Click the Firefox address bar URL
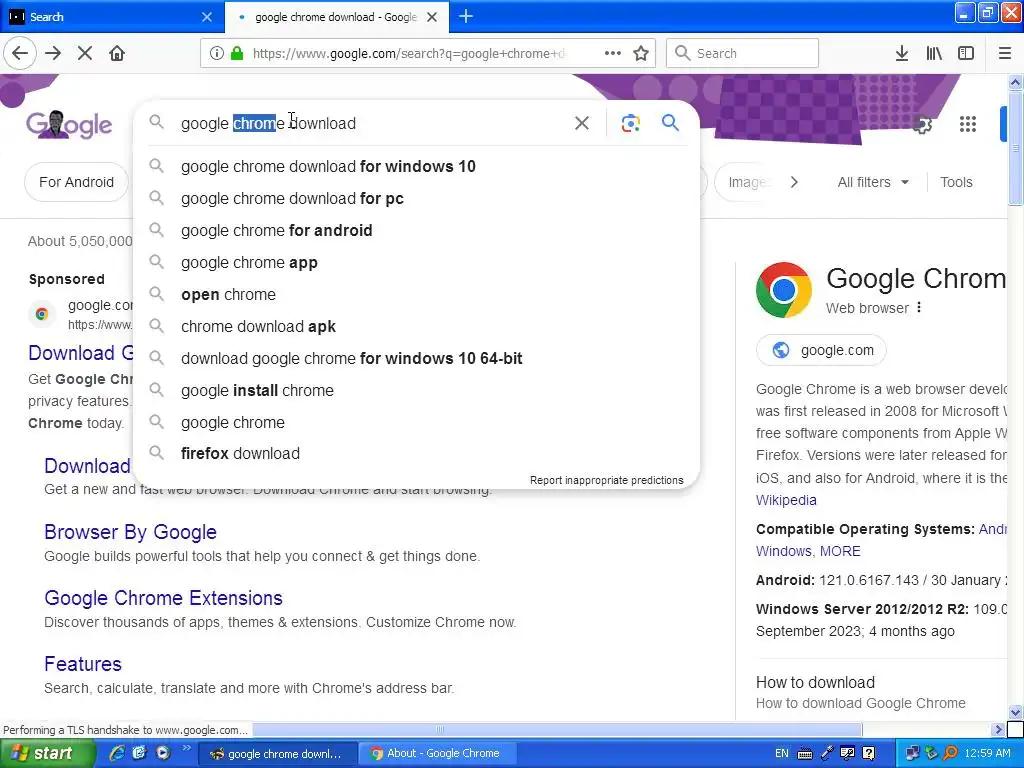Screen dimensions: 1024x768 point(409,54)
